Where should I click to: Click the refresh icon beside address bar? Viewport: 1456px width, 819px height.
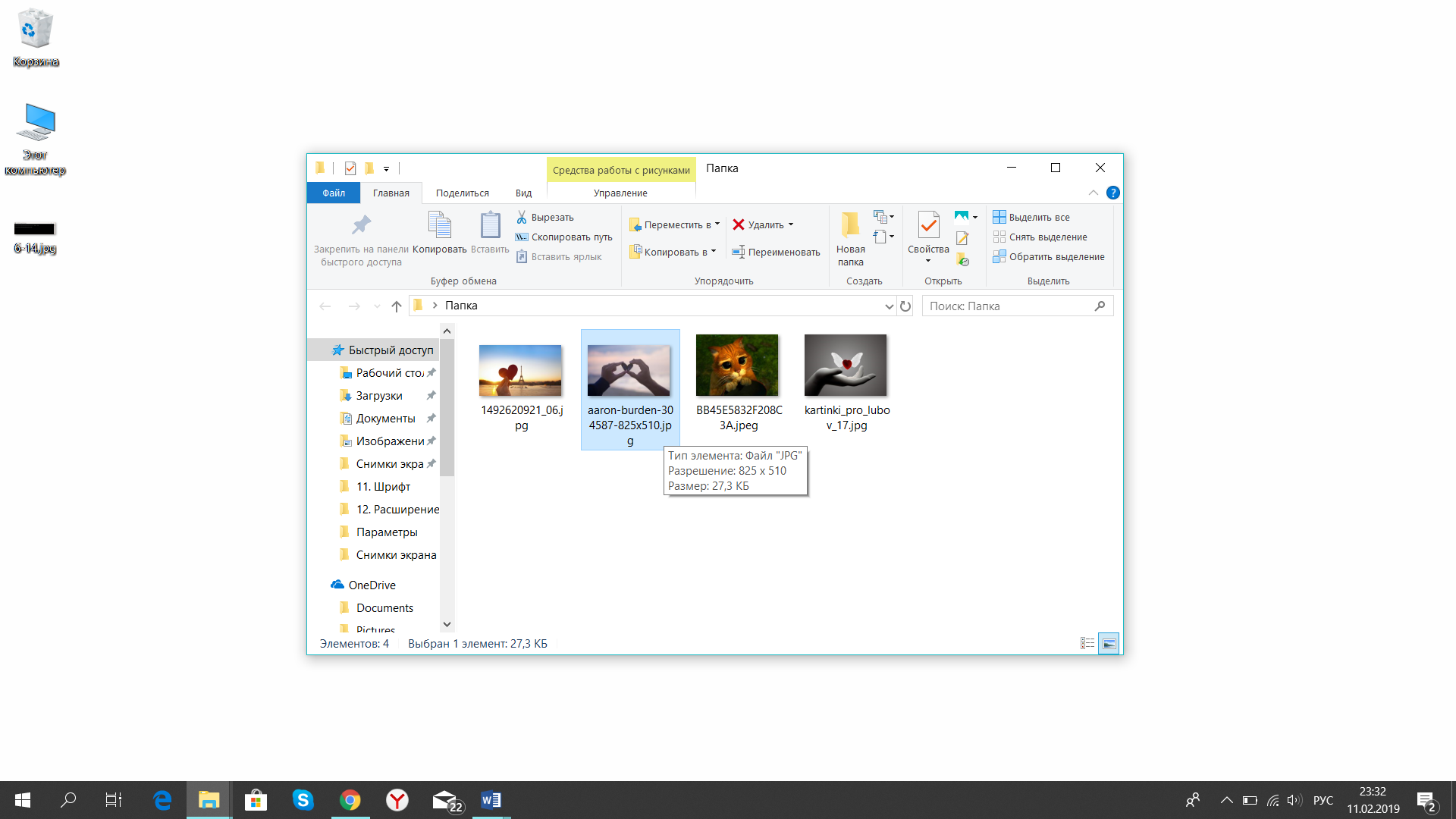(905, 306)
